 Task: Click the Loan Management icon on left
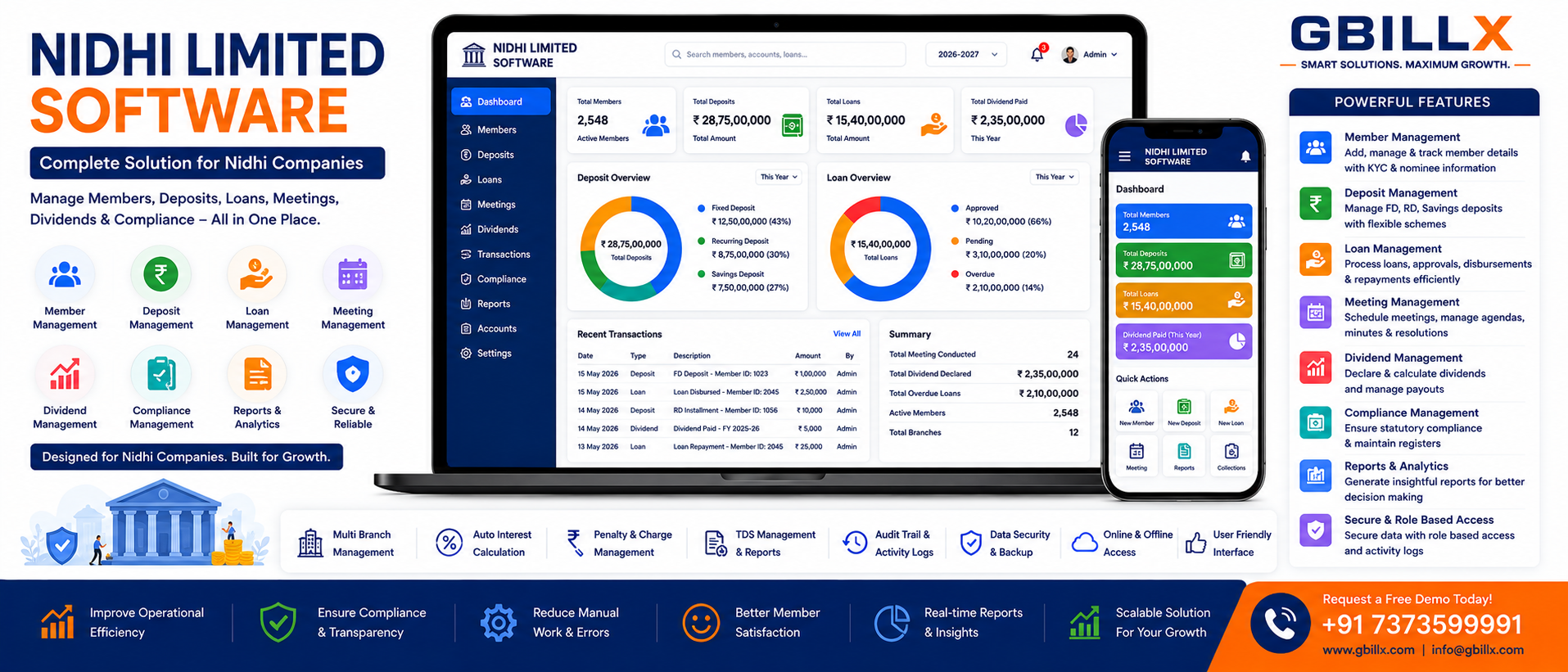pos(257,274)
